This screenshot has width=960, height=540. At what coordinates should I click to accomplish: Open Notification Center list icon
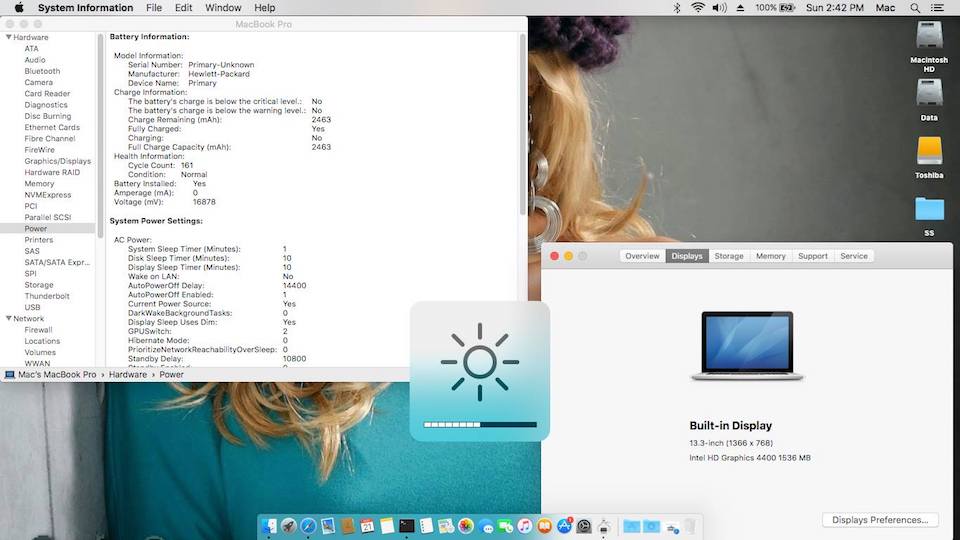pos(937,8)
